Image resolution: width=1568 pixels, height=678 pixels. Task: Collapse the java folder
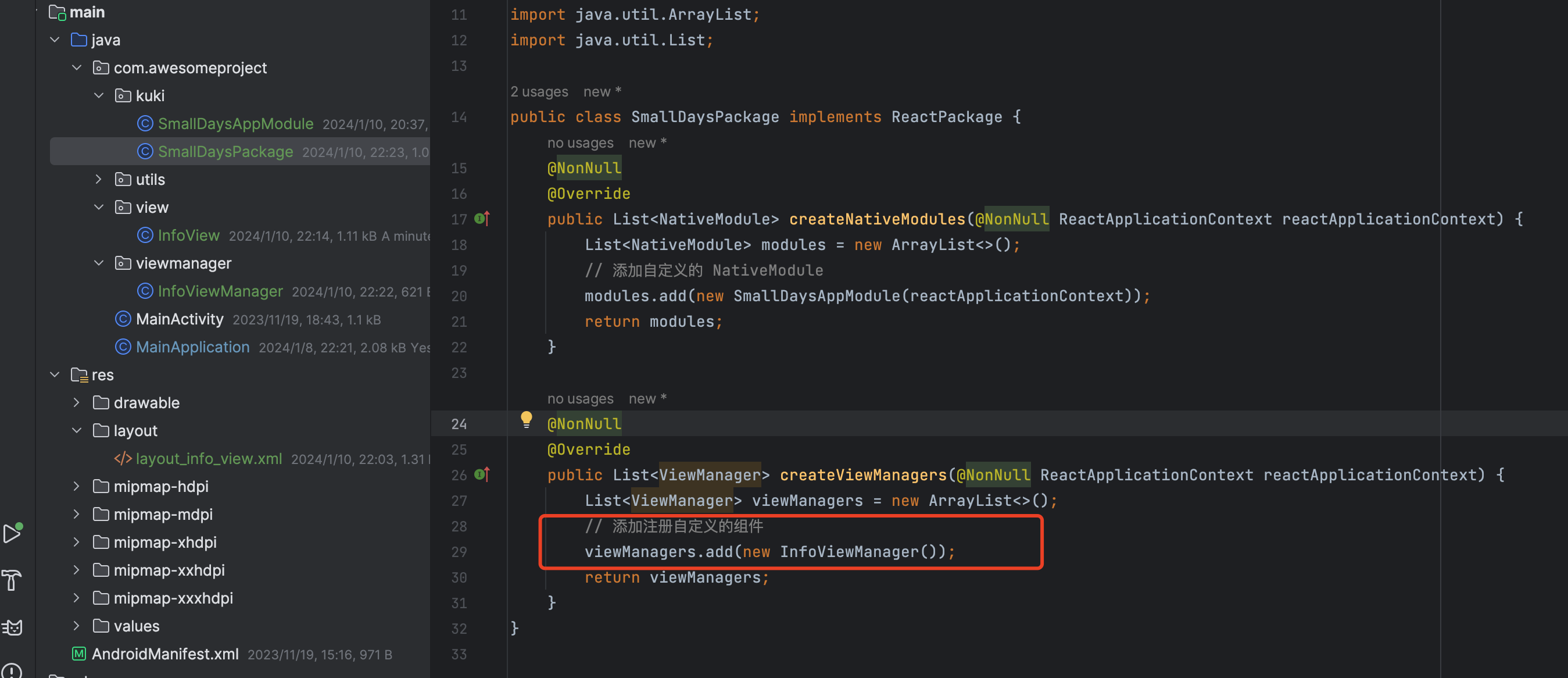point(55,40)
